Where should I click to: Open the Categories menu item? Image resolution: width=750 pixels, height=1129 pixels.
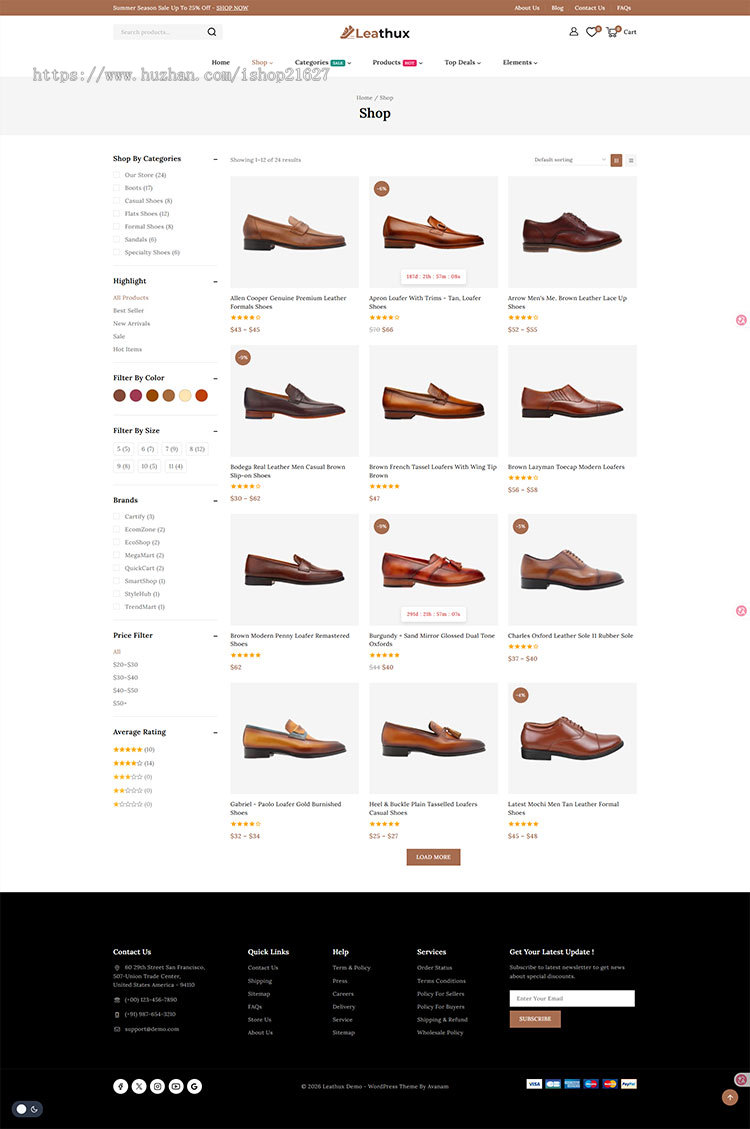[322, 63]
